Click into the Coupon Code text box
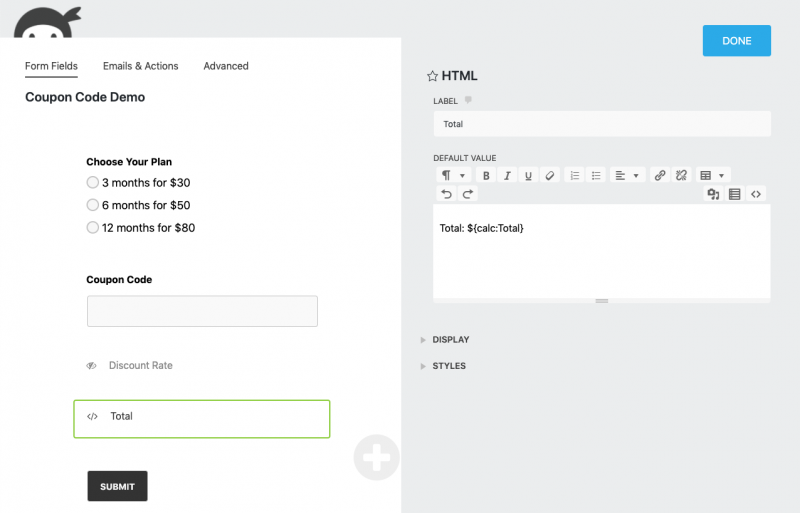 pos(202,311)
